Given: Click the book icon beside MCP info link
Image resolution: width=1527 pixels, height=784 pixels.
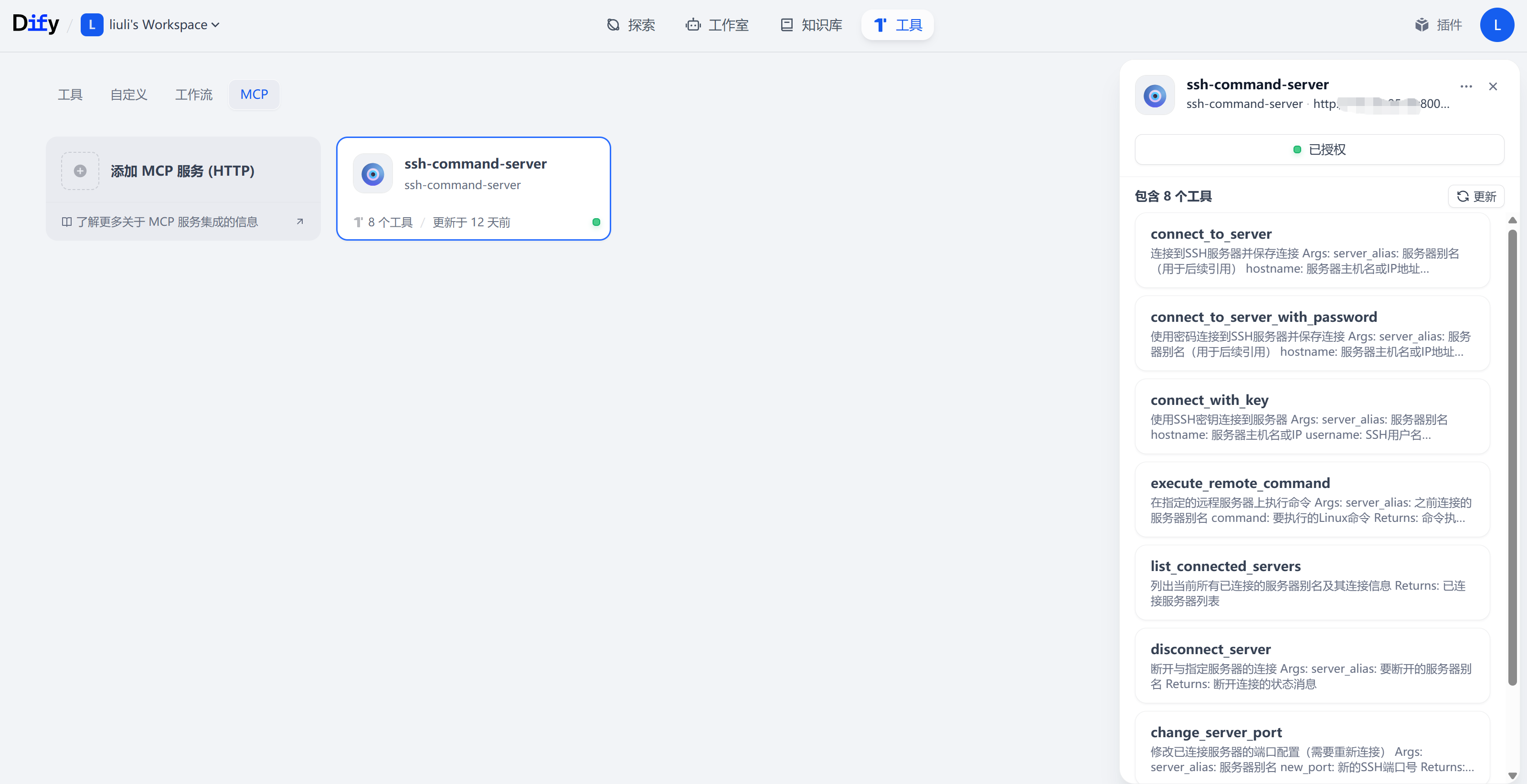Looking at the screenshot, I should (66, 222).
